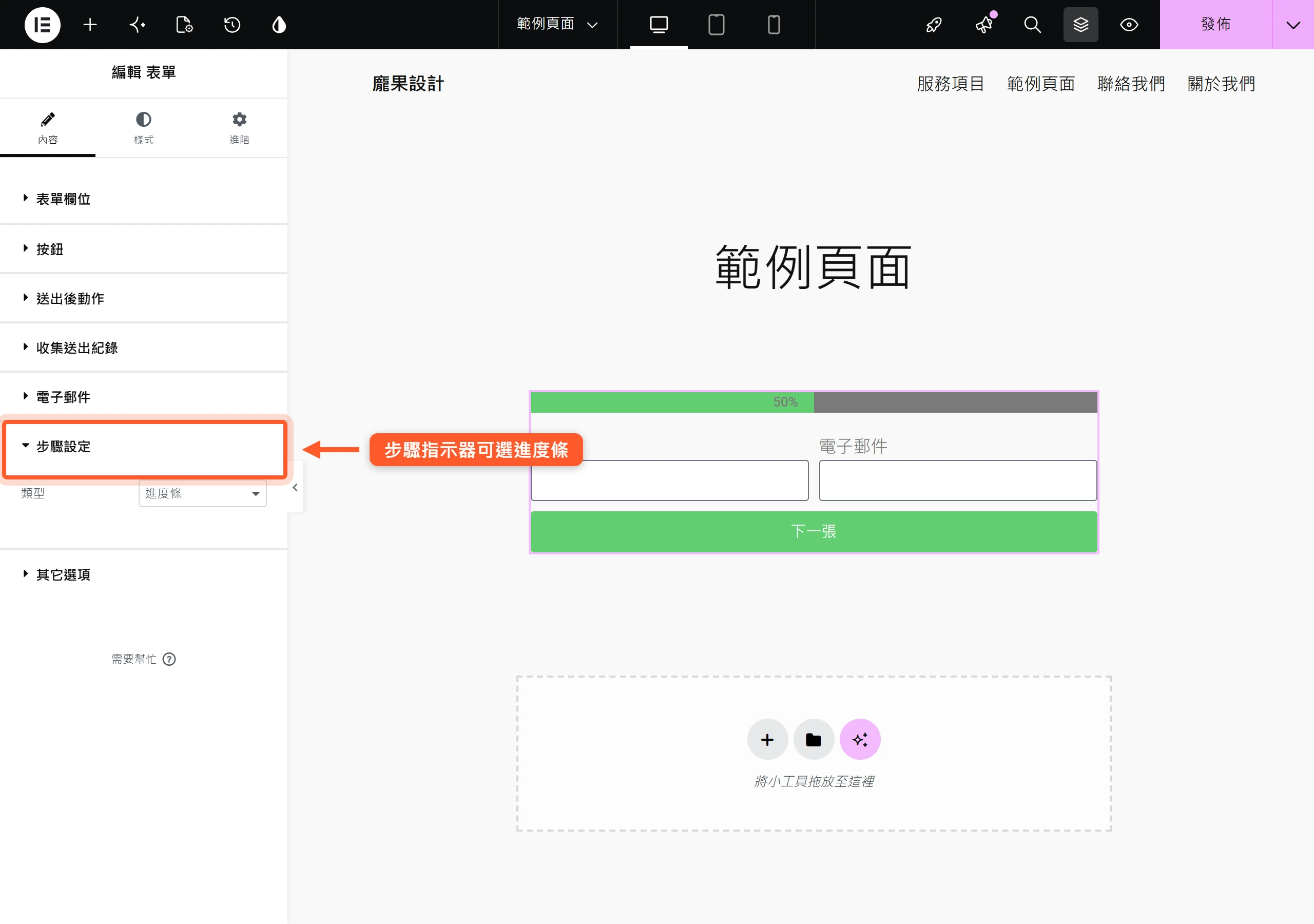Expand the 其它選項 section

tap(144, 574)
